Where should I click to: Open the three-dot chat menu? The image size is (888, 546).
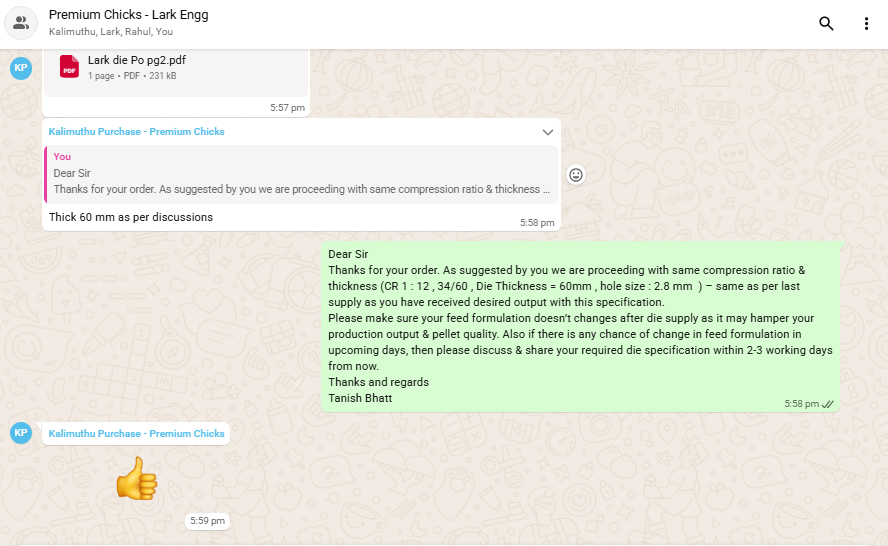866,24
